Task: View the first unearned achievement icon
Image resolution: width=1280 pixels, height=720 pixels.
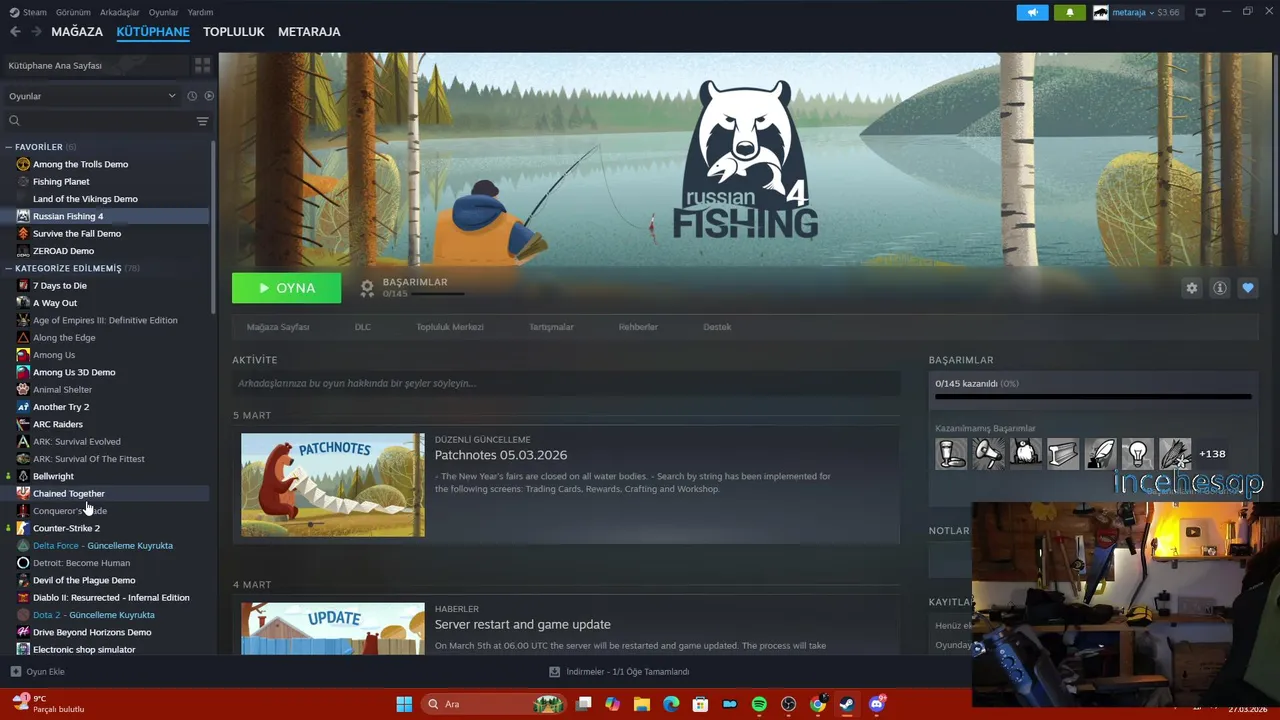Action: 951,454
